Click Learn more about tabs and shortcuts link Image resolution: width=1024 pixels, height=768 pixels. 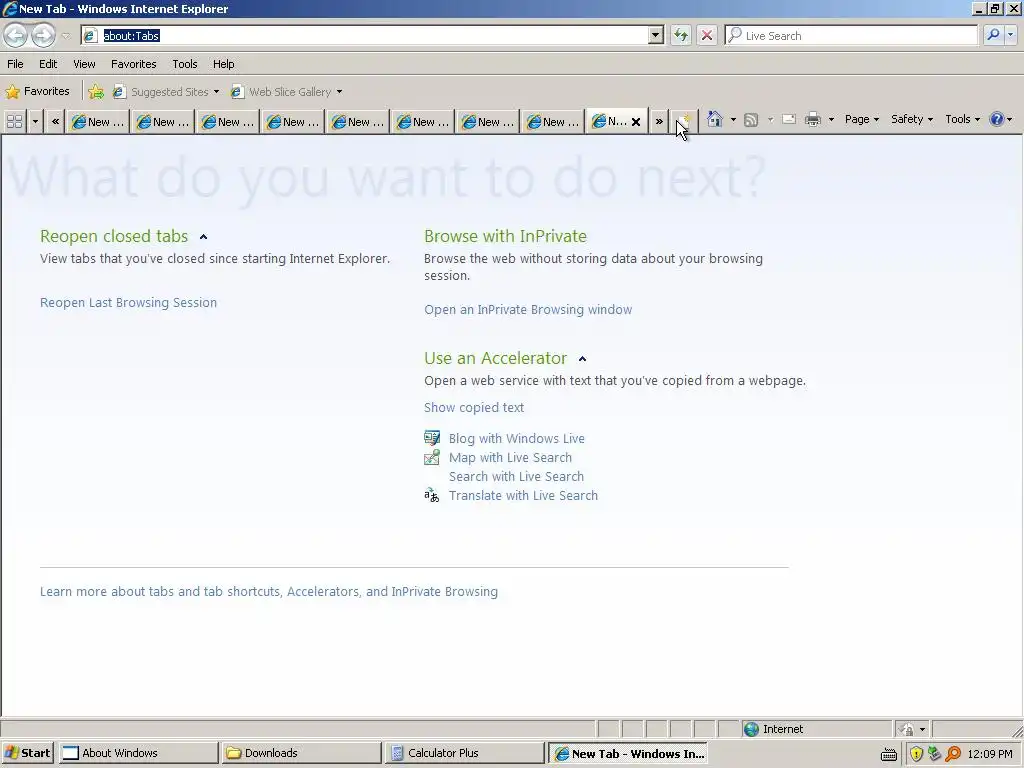[x=268, y=592]
